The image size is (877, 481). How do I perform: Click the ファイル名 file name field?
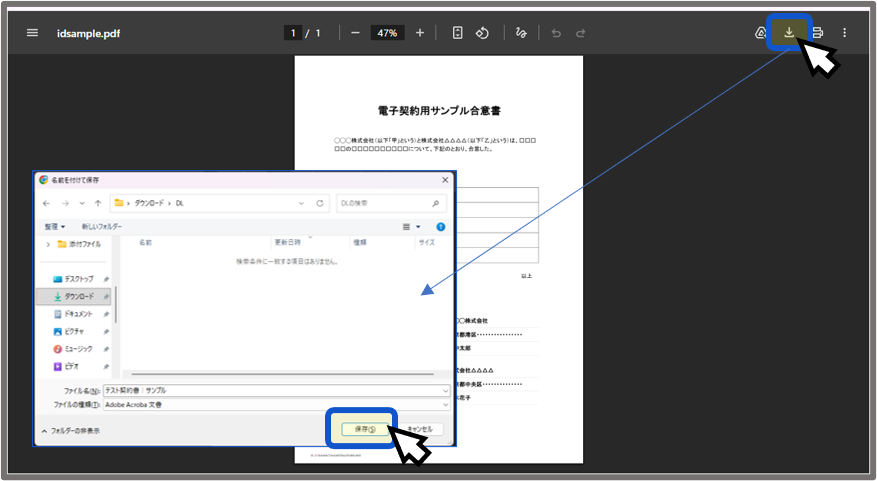(x=275, y=391)
